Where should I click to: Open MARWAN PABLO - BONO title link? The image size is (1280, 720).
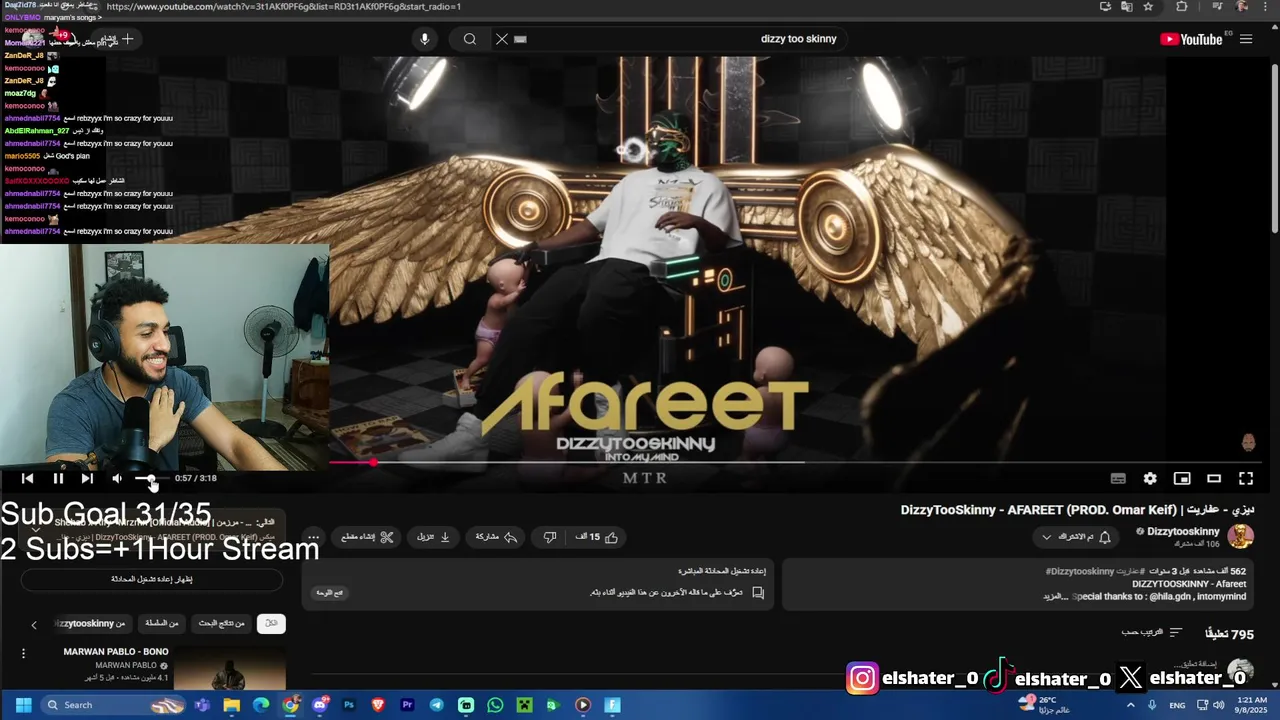point(116,652)
